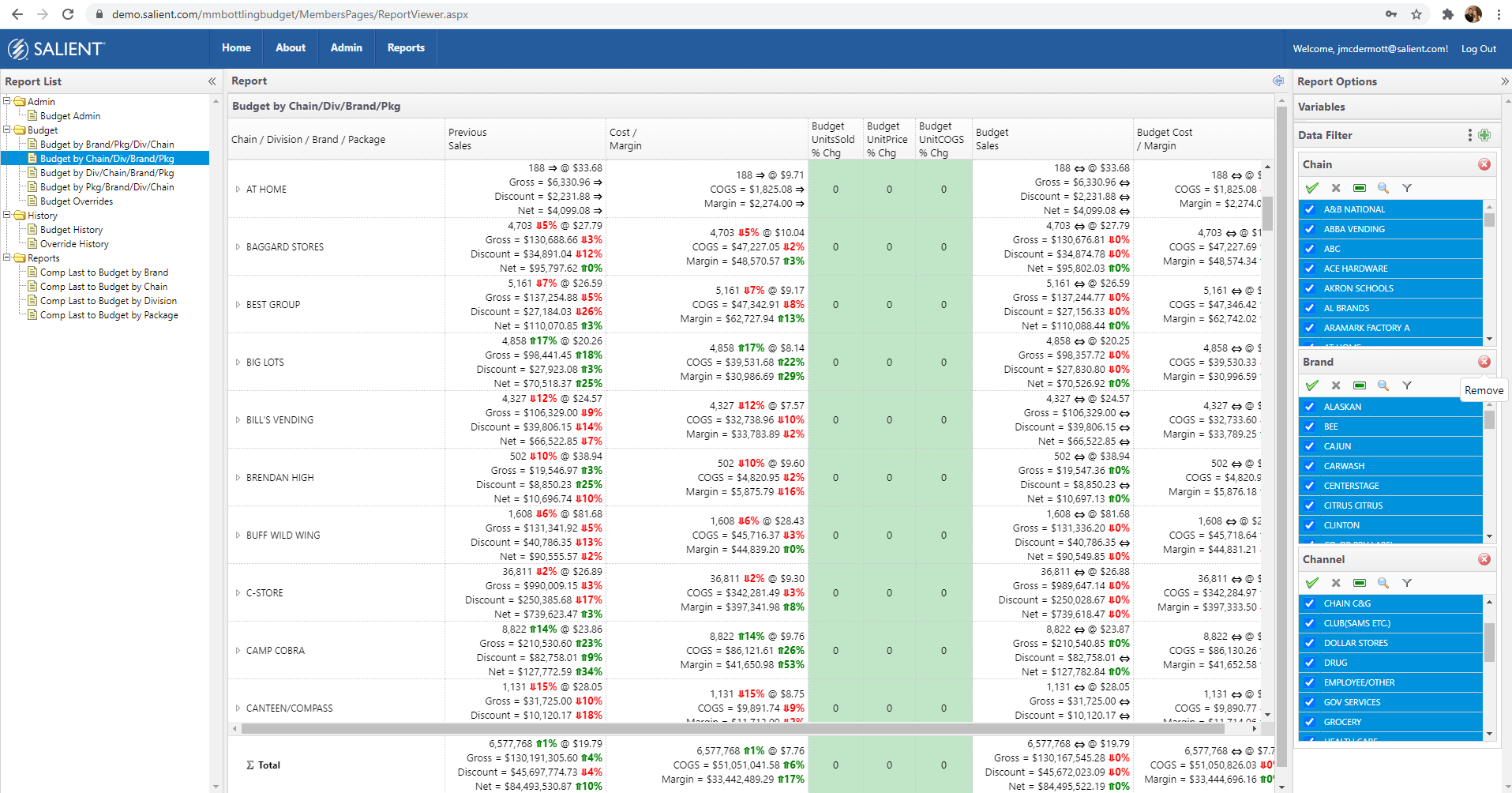Open Override History report
1512x793 pixels.
point(74,244)
